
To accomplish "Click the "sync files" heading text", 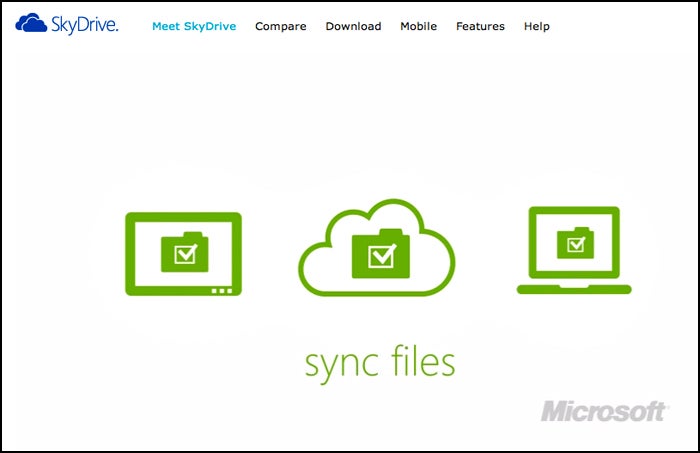I will [380, 363].
